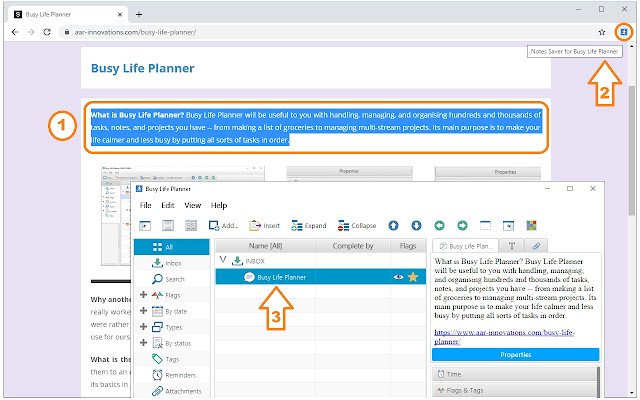The image size is (640, 400).
Task: Open the Help menu in Busy Life Planner
Action: coord(219,205)
